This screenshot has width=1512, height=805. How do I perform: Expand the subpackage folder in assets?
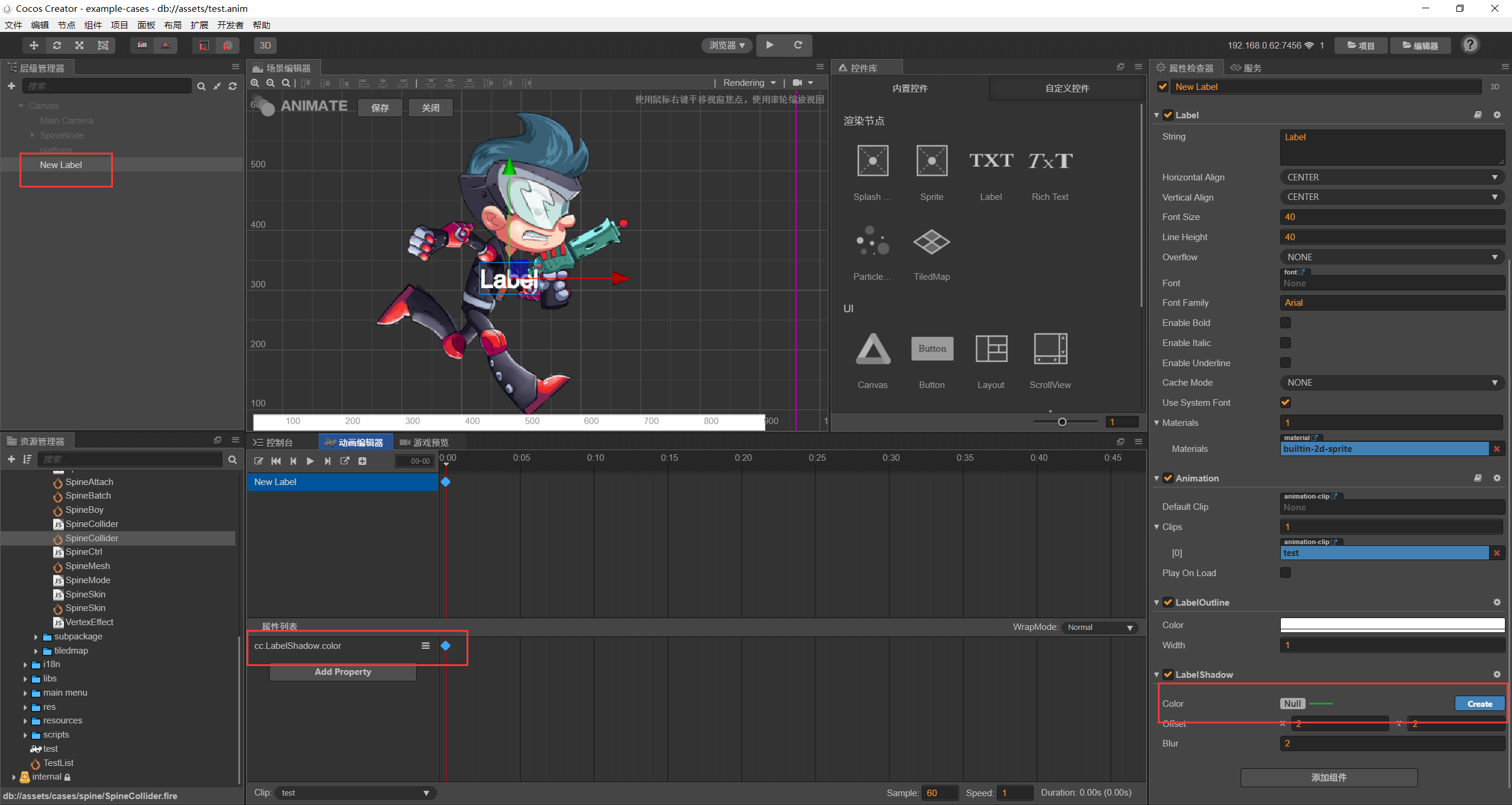pyautogui.click(x=36, y=637)
